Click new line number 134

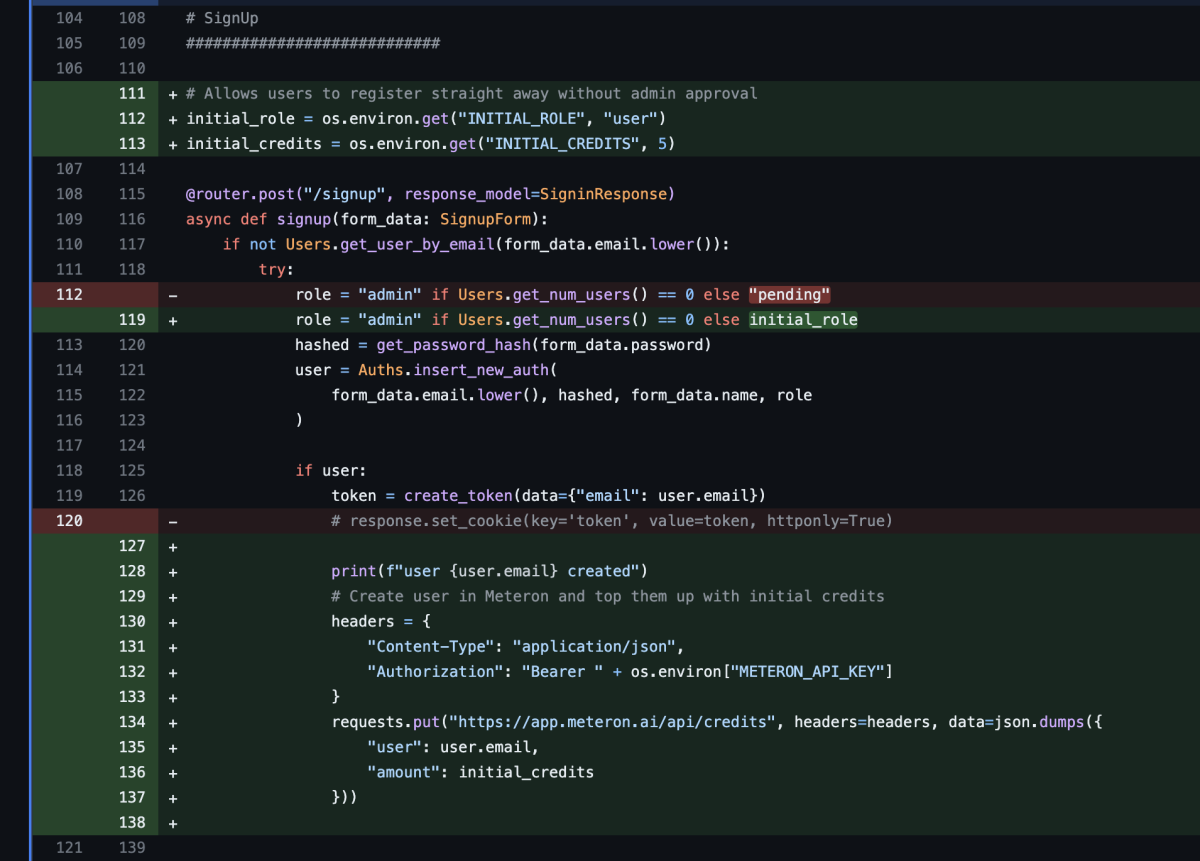coord(131,722)
